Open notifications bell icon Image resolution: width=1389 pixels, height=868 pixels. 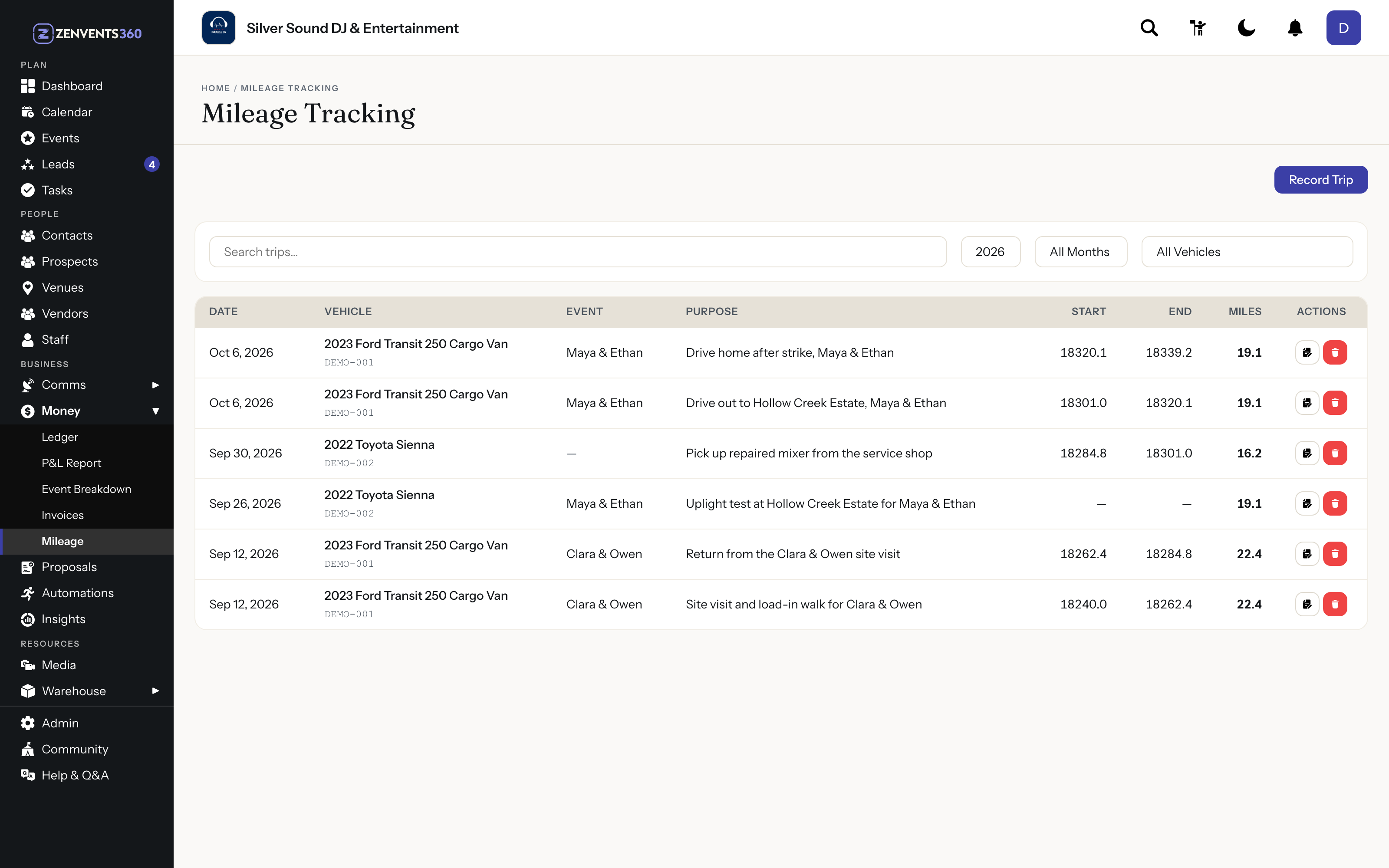pyautogui.click(x=1295, y=27)
